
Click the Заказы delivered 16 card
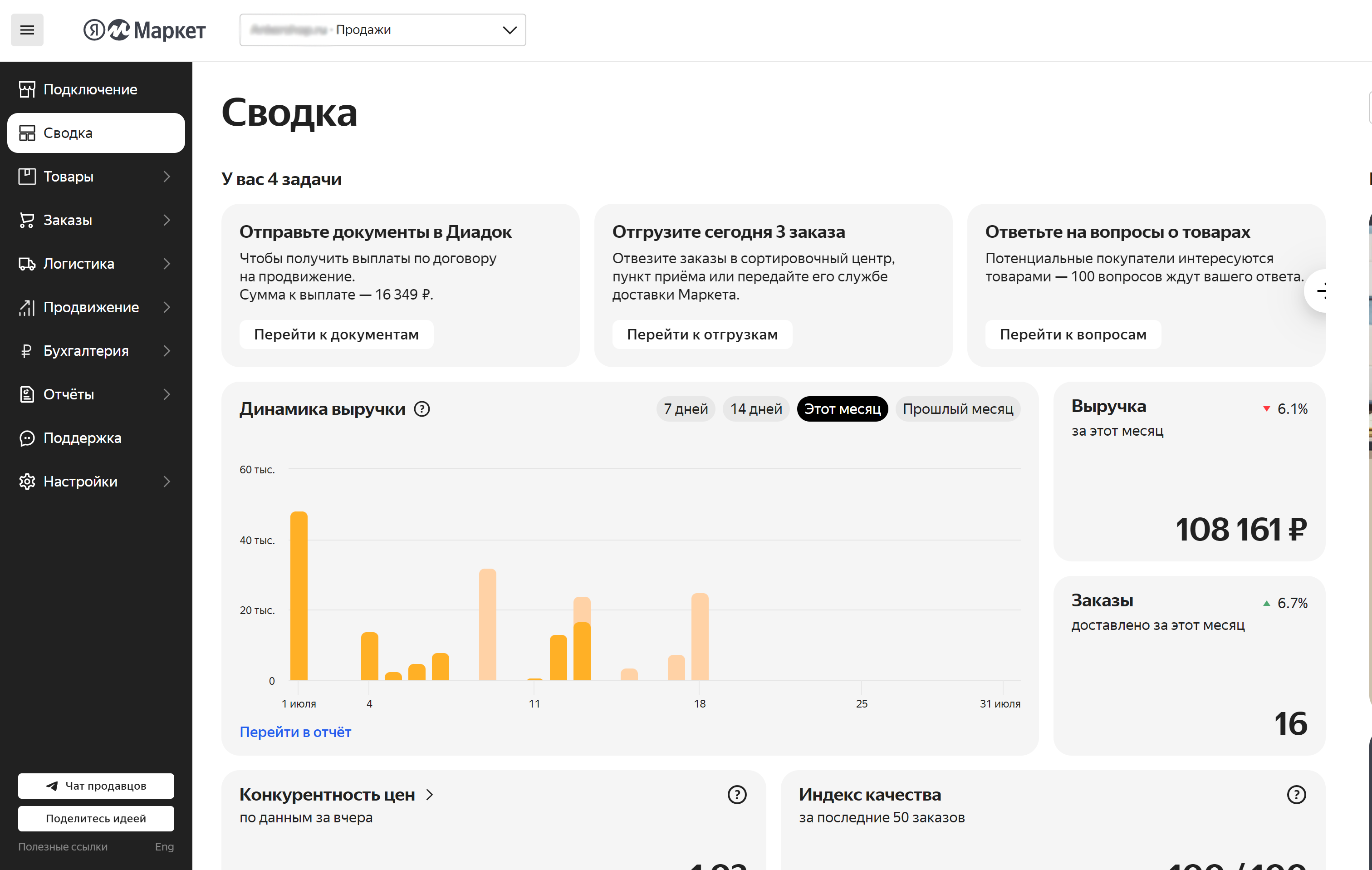click(1189, 666)
